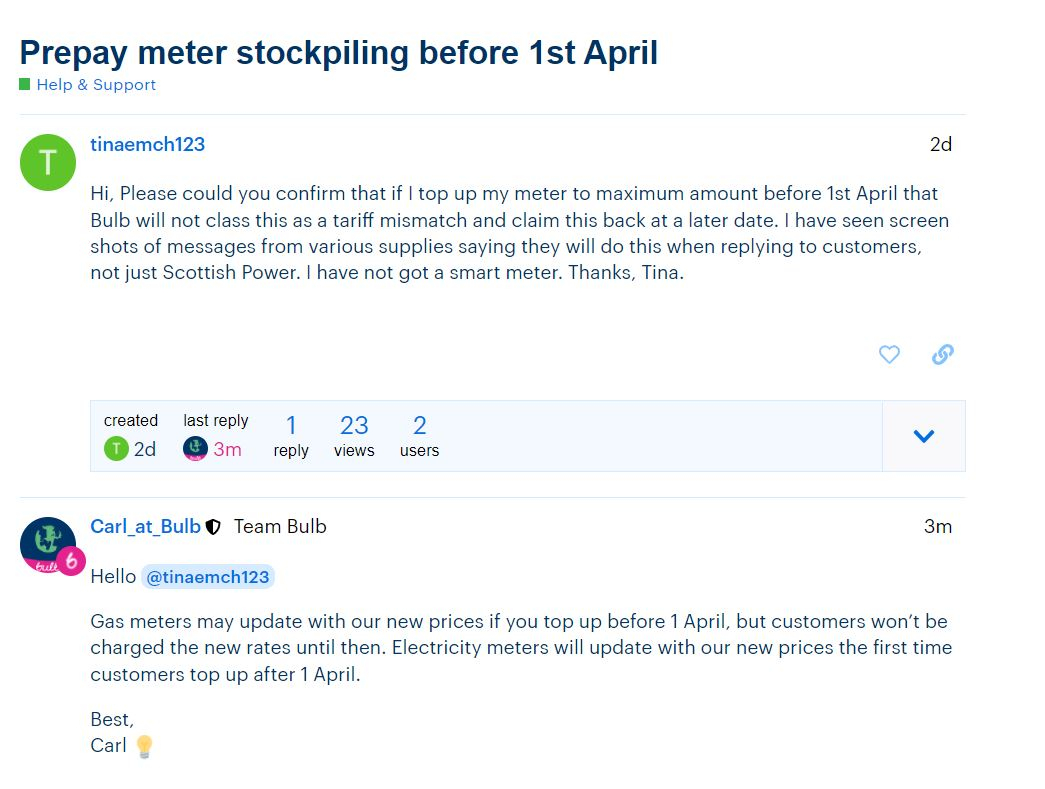
Task: Open the Help & Support category
Action: (96, 85)
